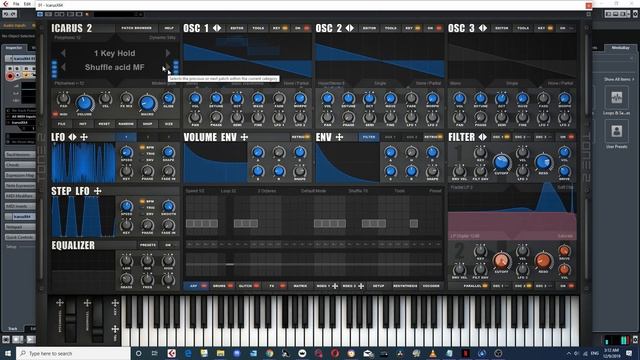Viewport: 640px width, 360px height.
Task: Select next patch category arrow beside 1 Key Hold
Action: (168, 53)
